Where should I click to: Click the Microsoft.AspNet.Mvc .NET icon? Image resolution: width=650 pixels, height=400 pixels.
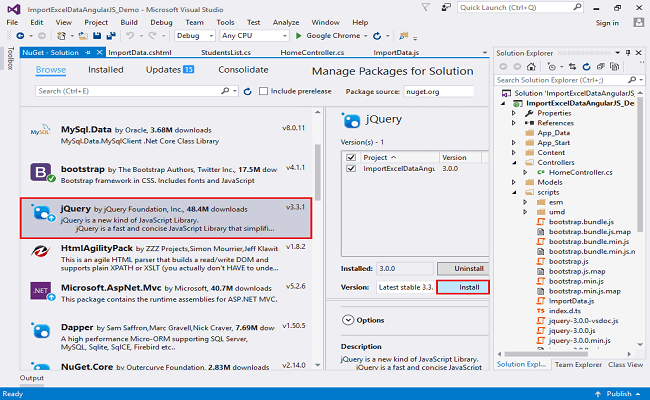(42, 291)
